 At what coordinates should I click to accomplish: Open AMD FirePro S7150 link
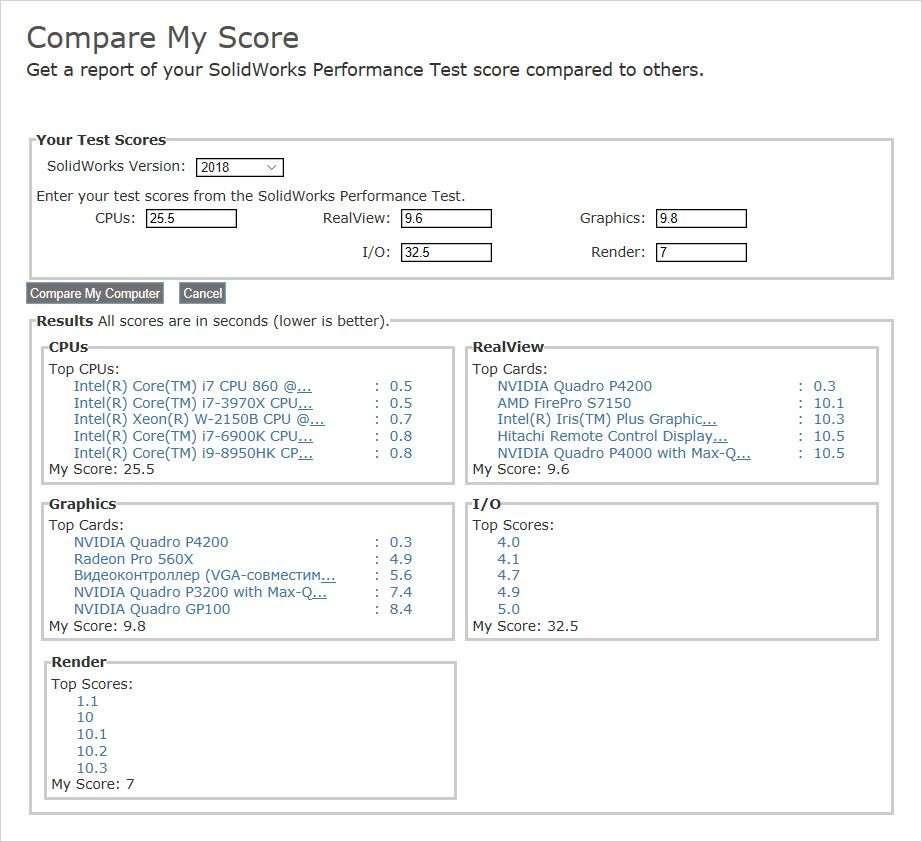tap(564, 403)
